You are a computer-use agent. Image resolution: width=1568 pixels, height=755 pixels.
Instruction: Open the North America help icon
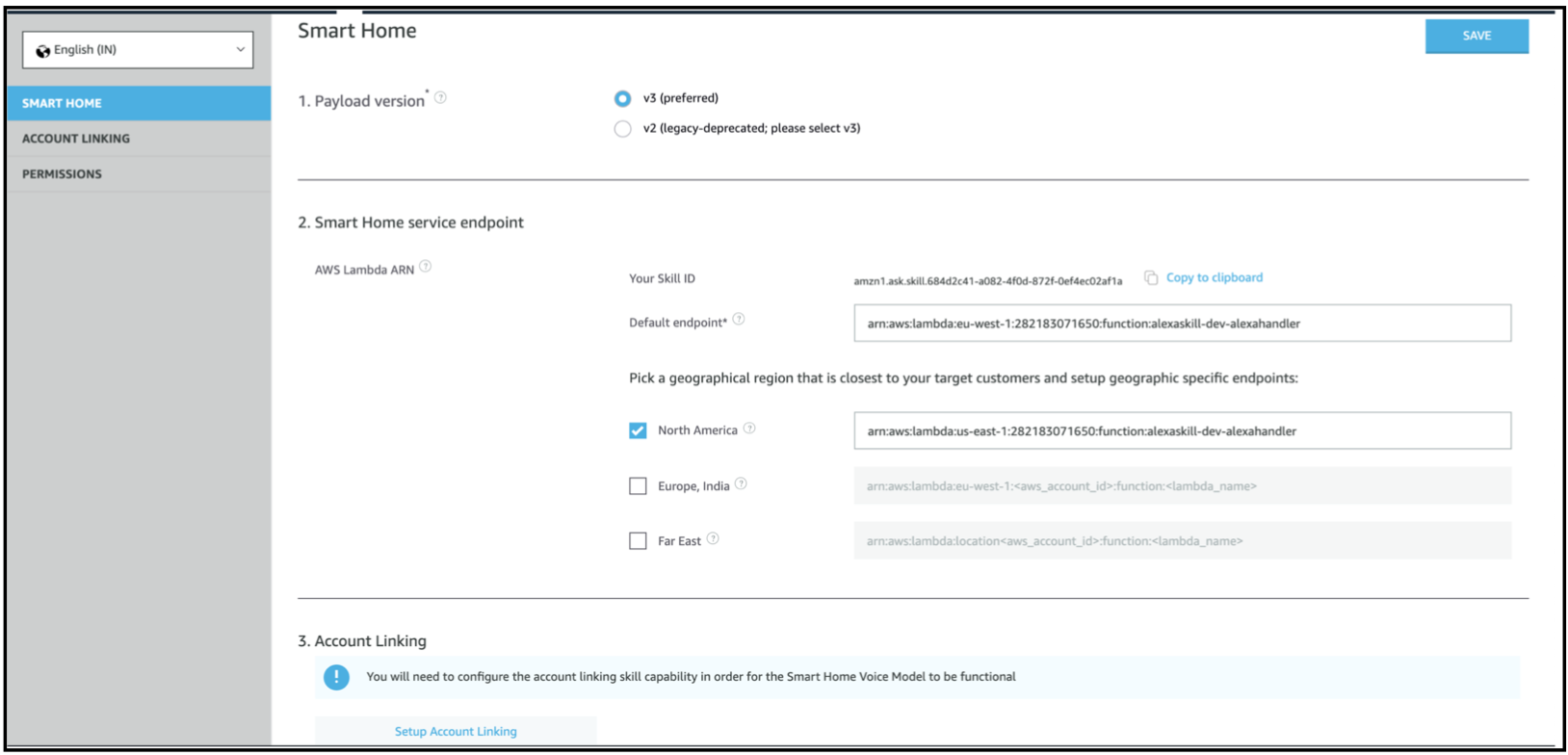pos(749,429)
